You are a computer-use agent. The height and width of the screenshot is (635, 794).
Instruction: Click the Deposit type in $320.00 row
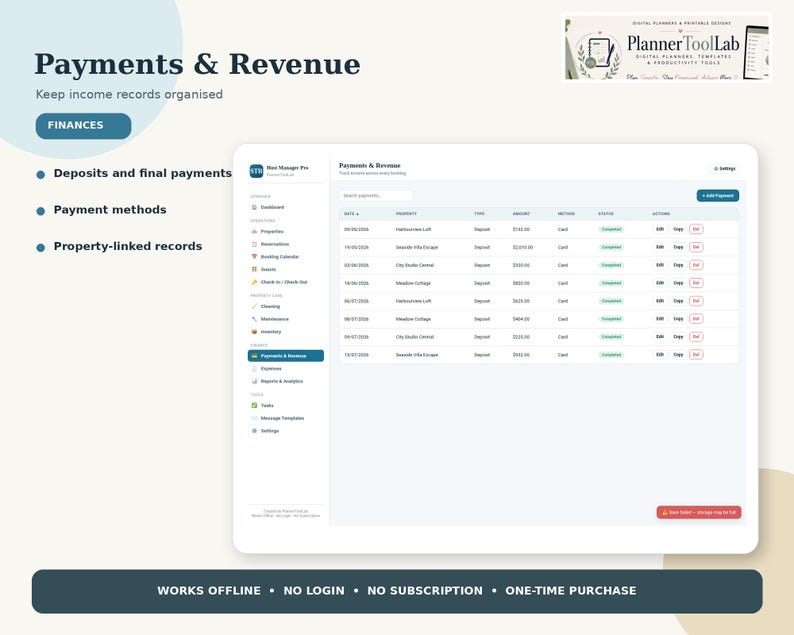tap(482, 265)
